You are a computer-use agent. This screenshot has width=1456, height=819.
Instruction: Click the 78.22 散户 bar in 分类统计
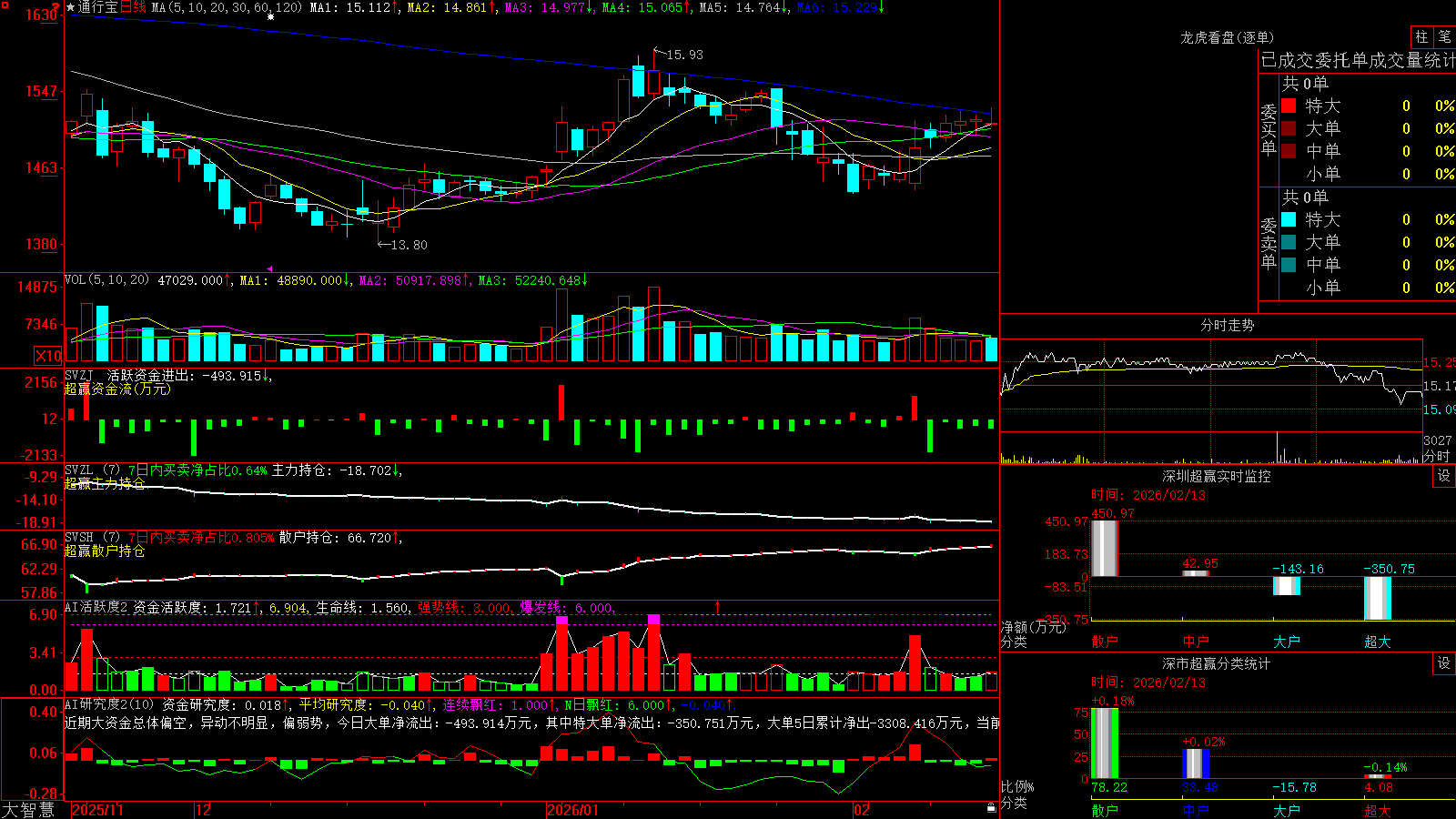[1105, 743]
